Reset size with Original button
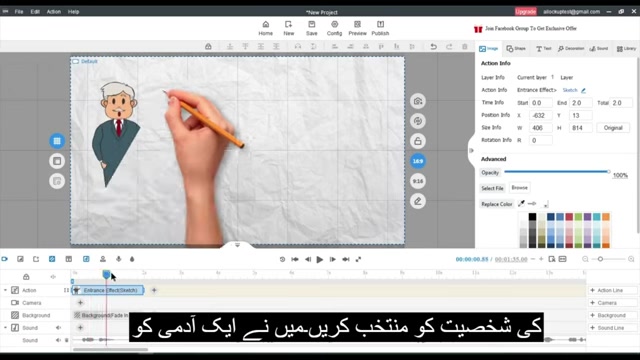The height and width of the screenshot is (360, 640). tap(613, 128)
